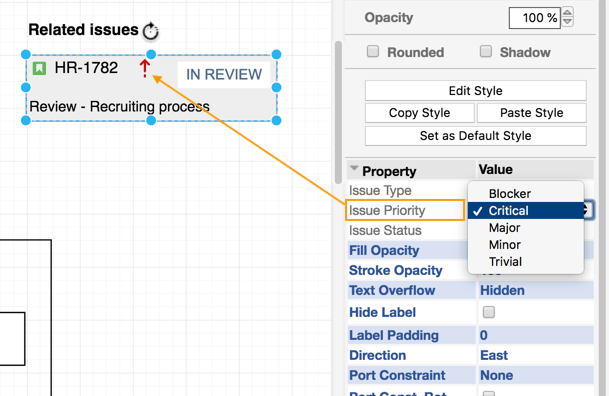Decrease opacity with the stepper down arrow

coord(567,22)
